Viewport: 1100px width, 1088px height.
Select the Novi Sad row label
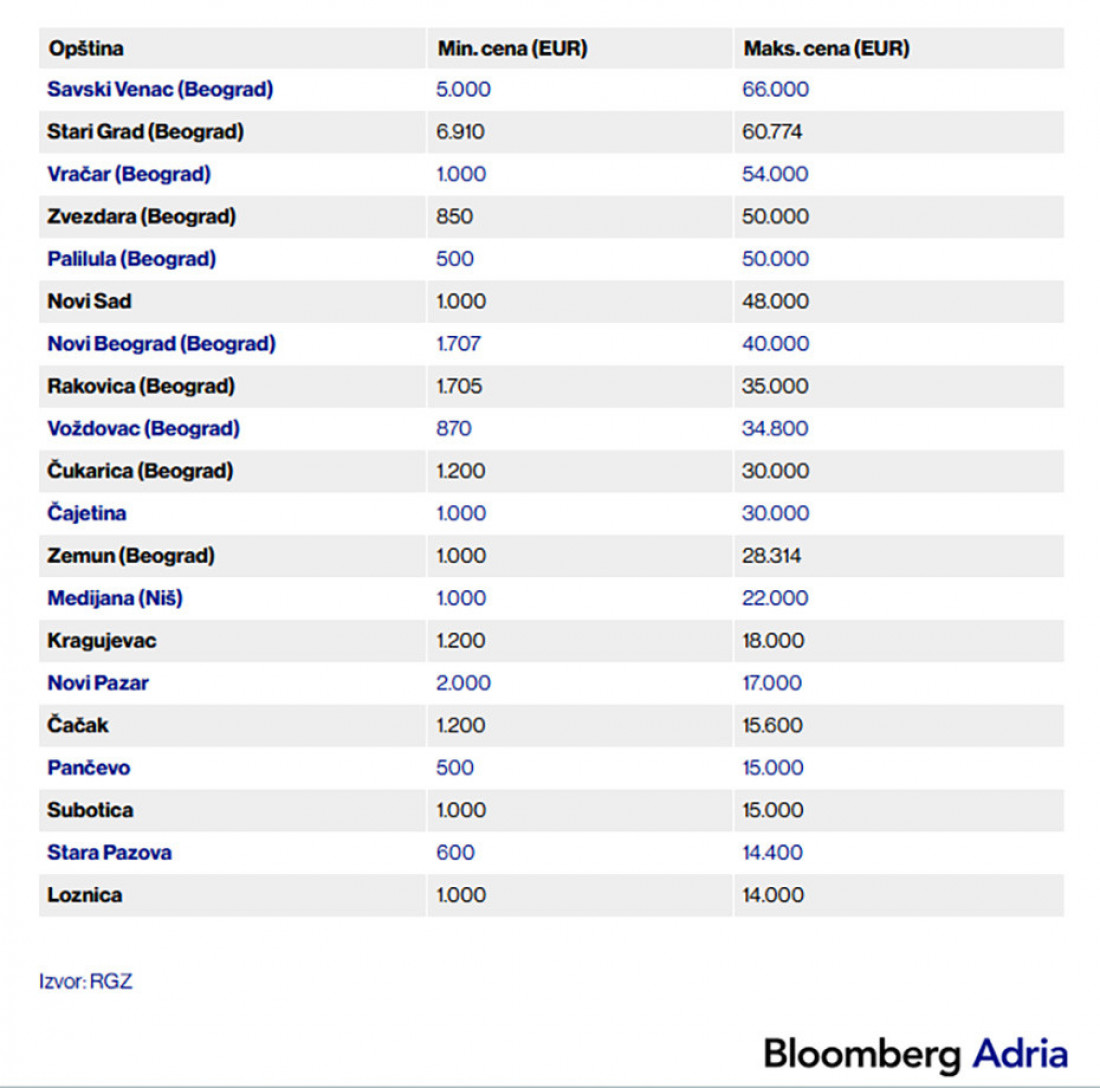[x=89, y=301]
